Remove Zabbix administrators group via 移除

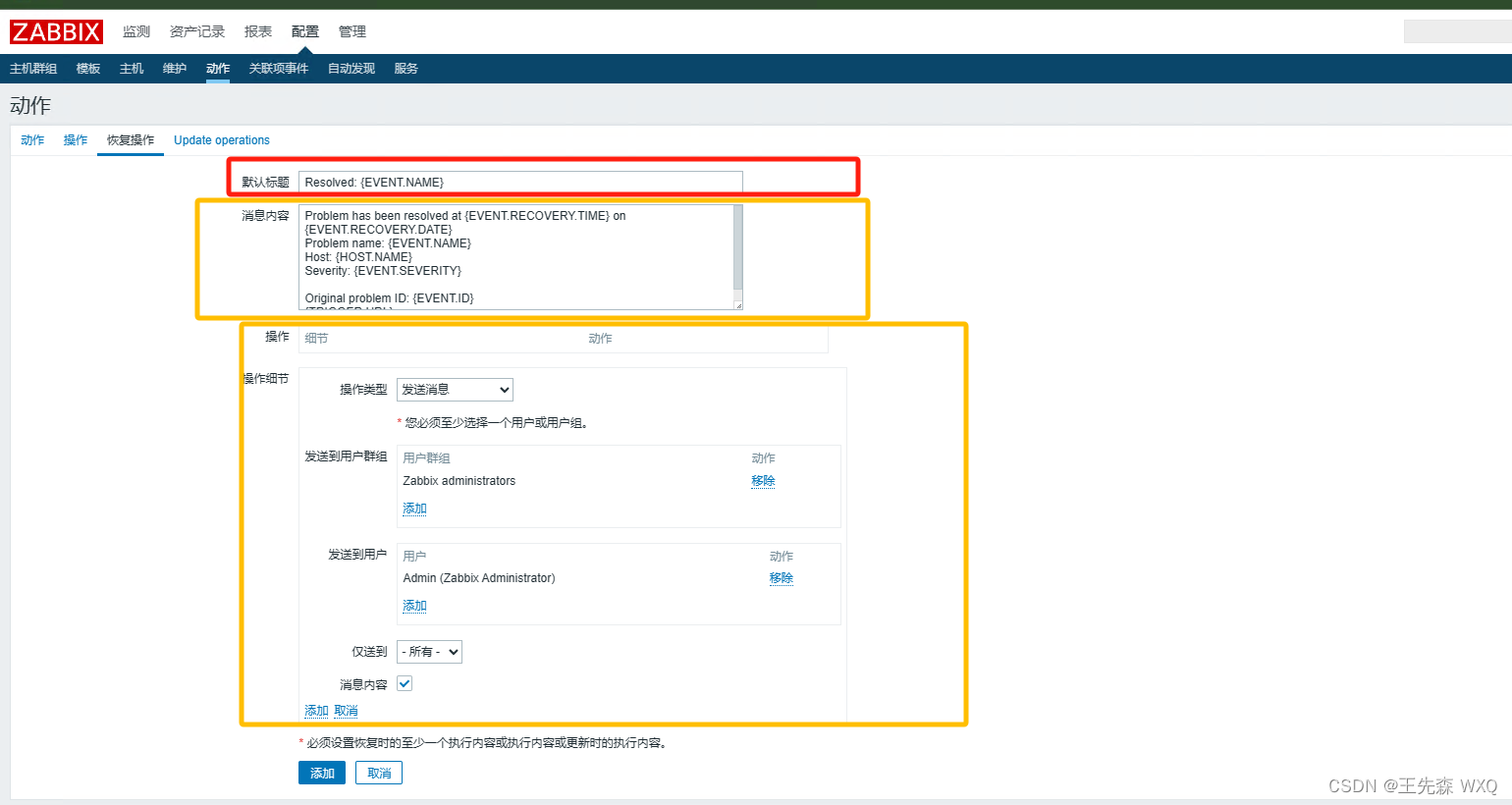point(763,481)
